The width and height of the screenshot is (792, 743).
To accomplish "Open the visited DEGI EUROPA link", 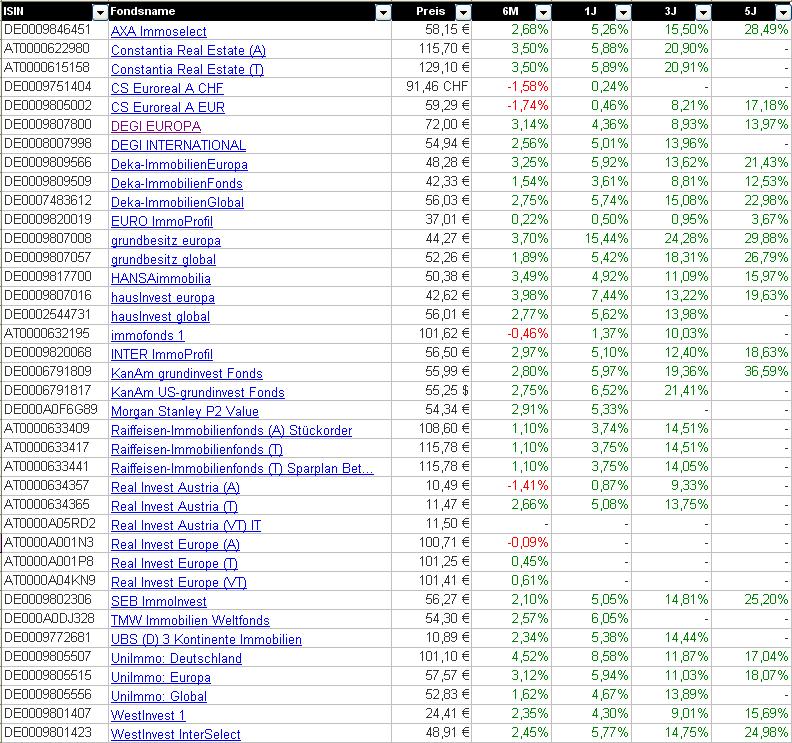I will [x=156, y=126].
